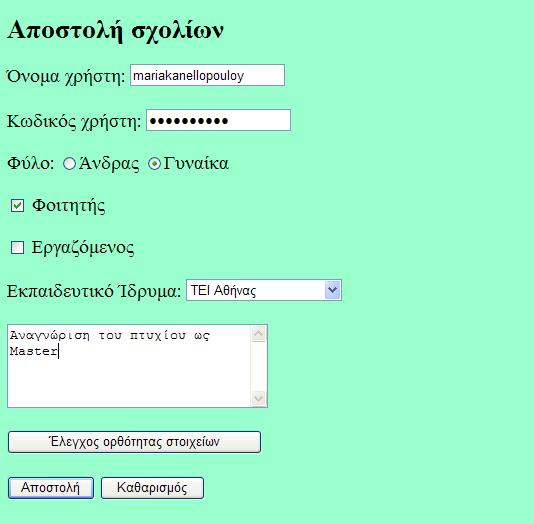Click the Εκπαιδευτικό Ίδρυμα label

coord(94,291)
